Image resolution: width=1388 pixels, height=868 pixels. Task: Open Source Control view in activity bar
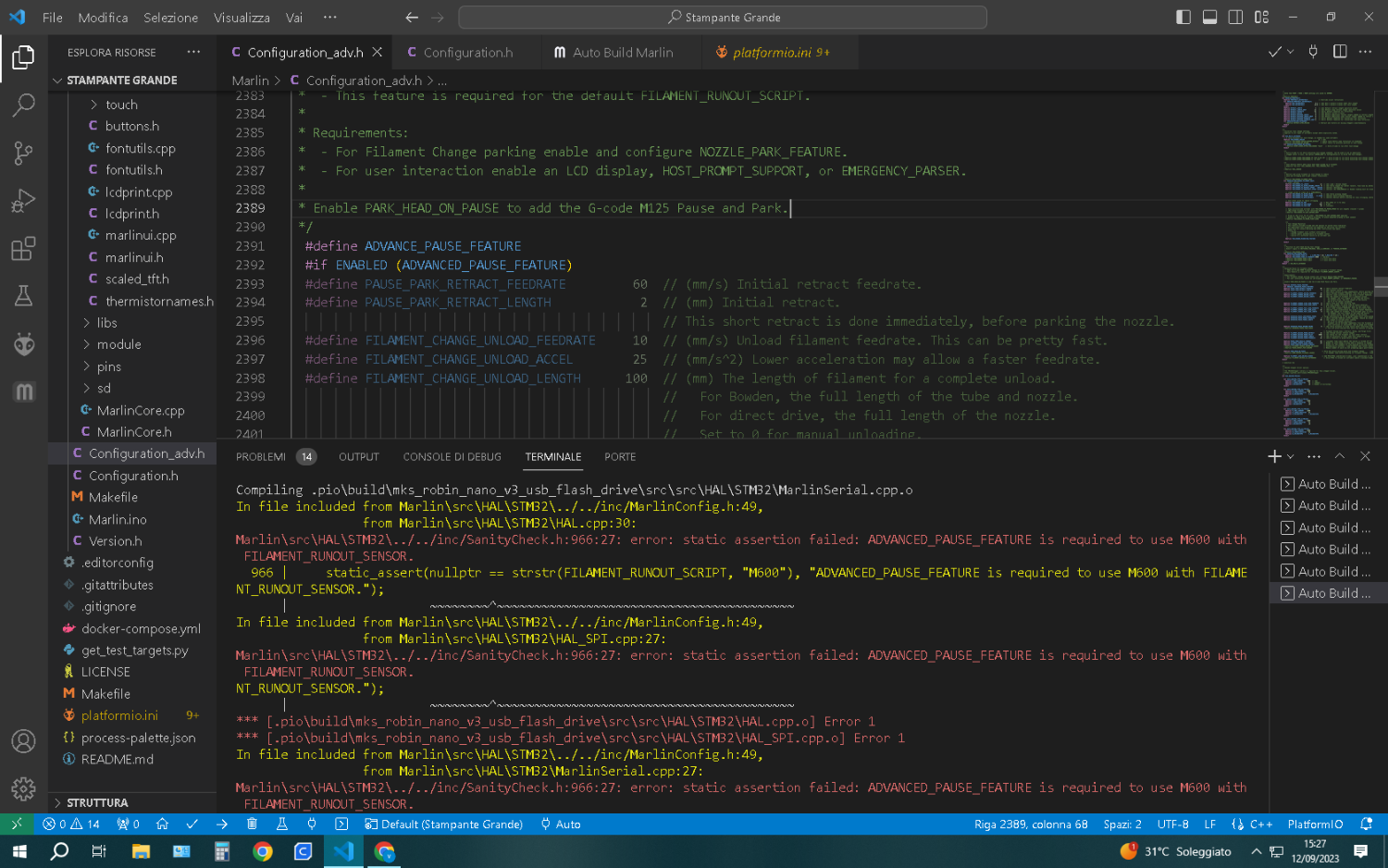24,153
